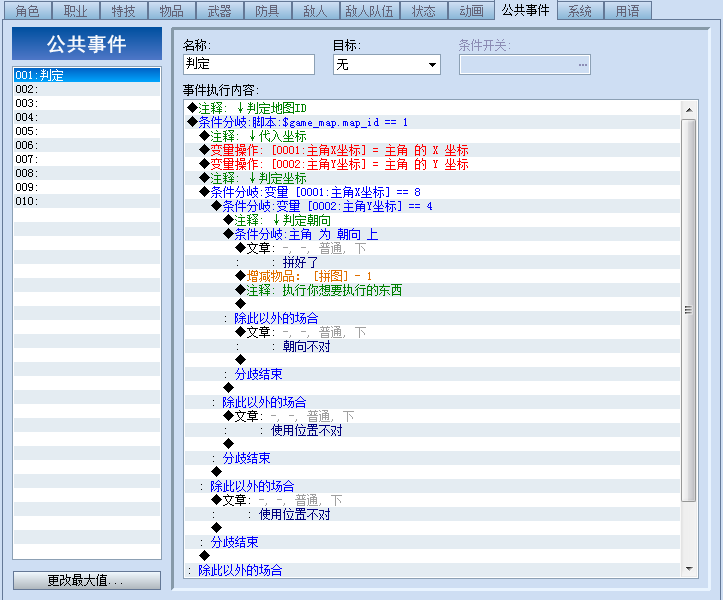Select the 敌人队伍 tab
723x600 pixels.
(x=369, y=11)
